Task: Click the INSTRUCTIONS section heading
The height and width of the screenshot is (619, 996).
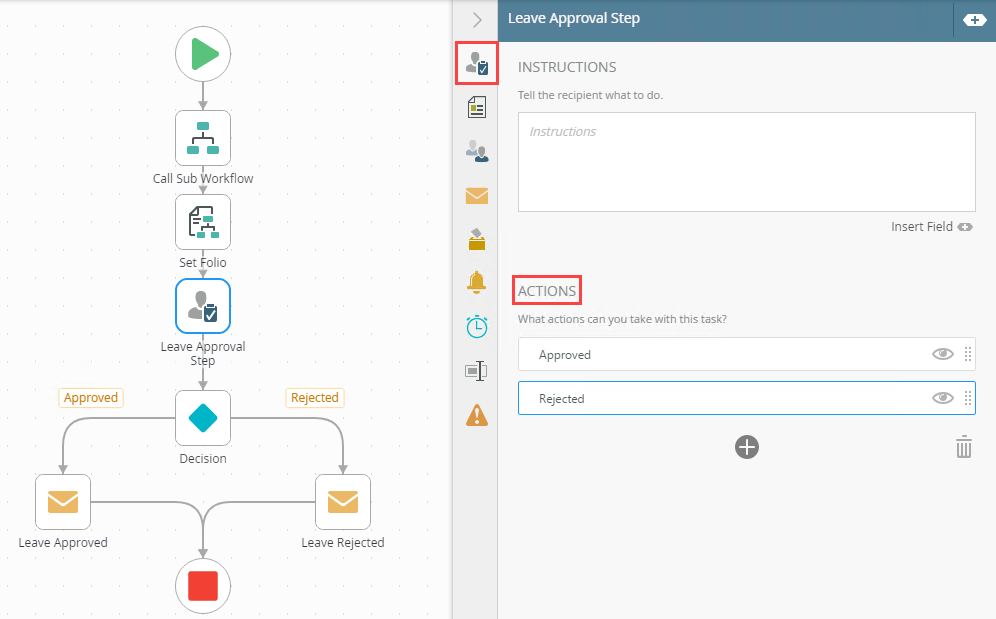Action: click(567, 67)
